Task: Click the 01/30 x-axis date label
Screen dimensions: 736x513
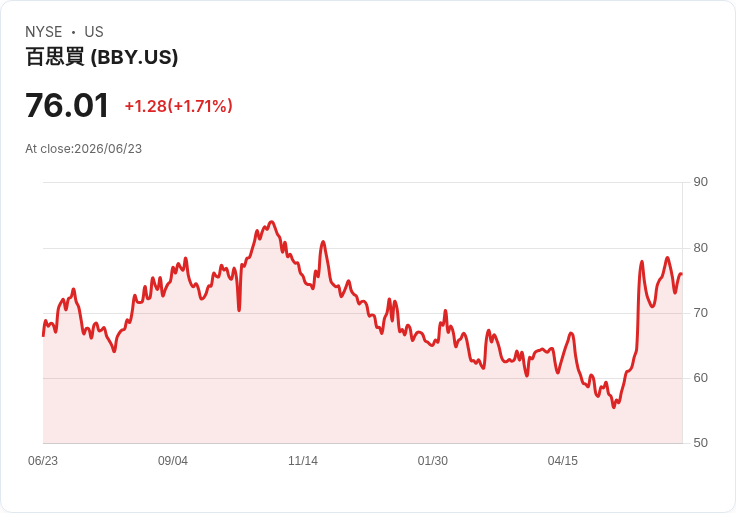Action: click(433, 461)
